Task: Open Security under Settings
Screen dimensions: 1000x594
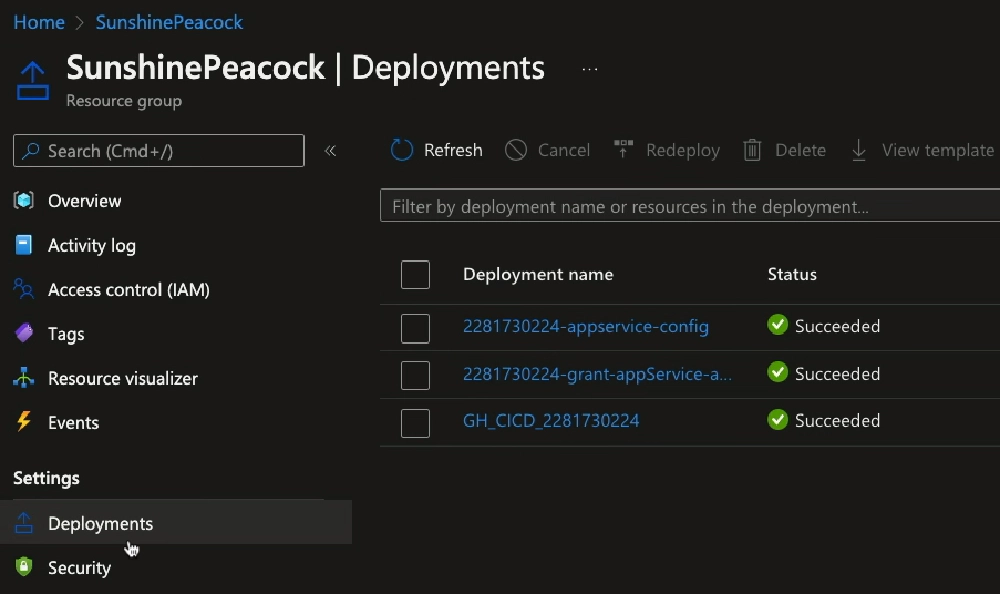Action: coord(80,567)
